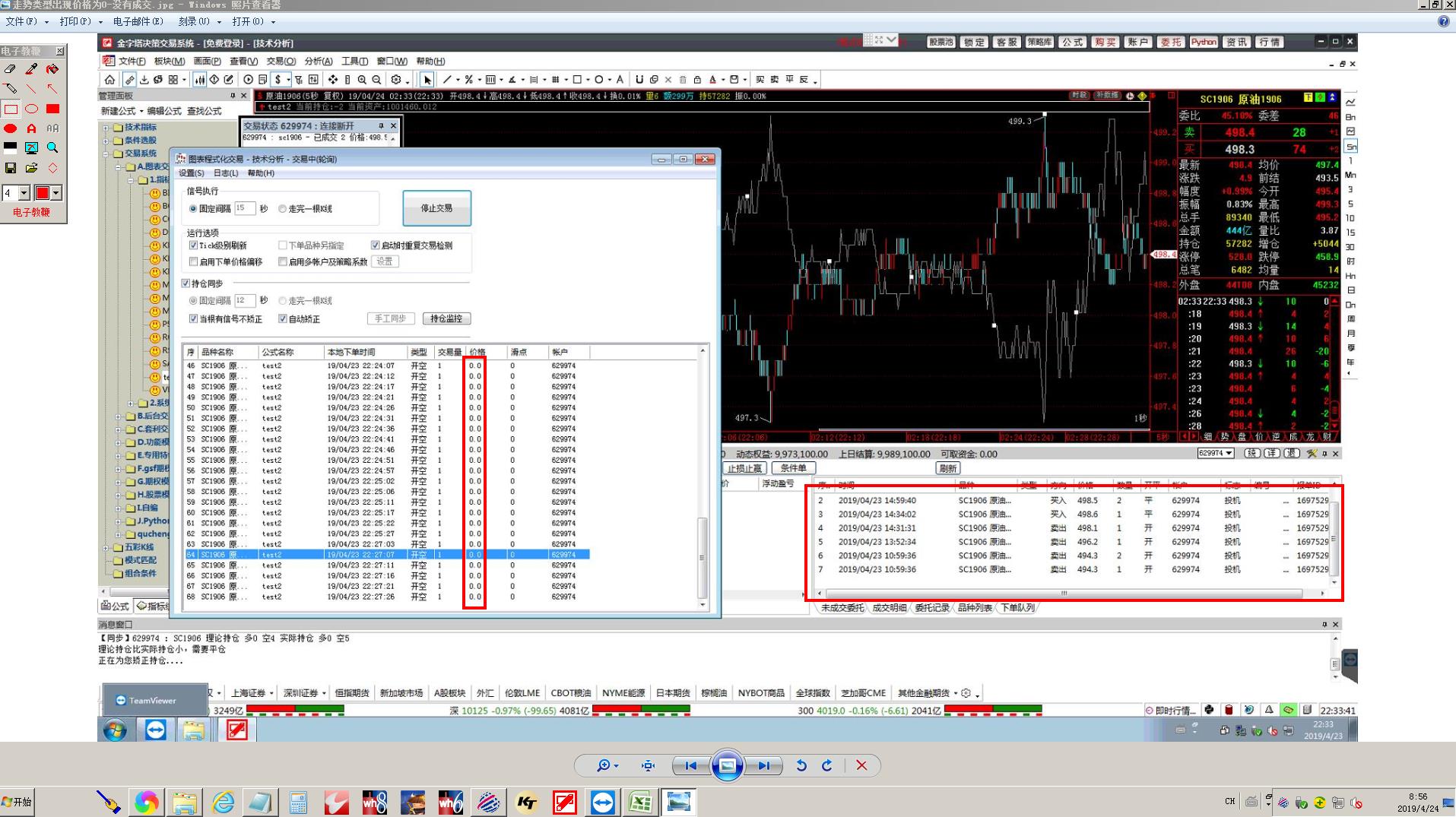Viewport: 1456px width, 817px height.
Task: Rotate the photo counterclockwise
Action: click(801, 765)
